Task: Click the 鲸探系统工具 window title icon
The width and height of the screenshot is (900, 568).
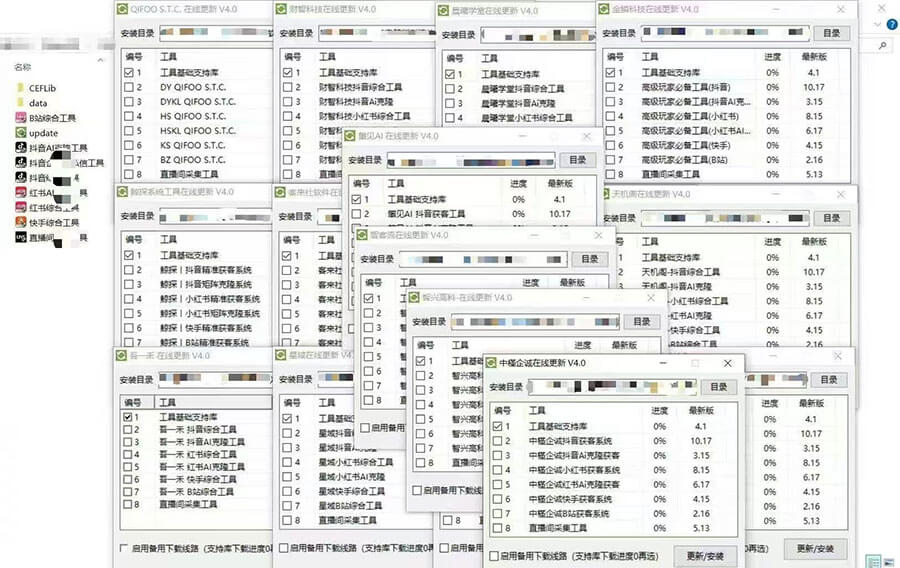Action: (x=122, y=192)
